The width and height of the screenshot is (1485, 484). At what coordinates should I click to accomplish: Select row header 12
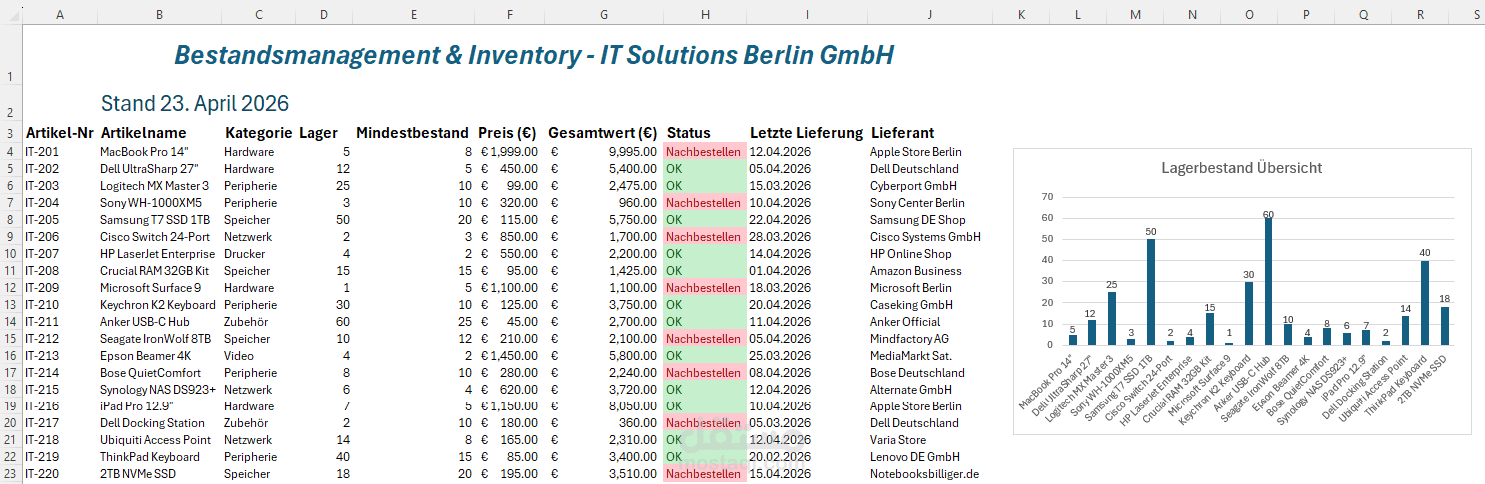pos(11,288)
